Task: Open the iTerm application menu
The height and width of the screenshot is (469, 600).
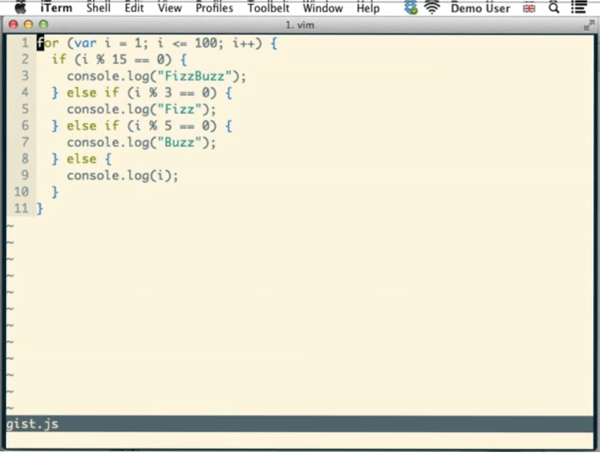Action: tap(56, 8)
